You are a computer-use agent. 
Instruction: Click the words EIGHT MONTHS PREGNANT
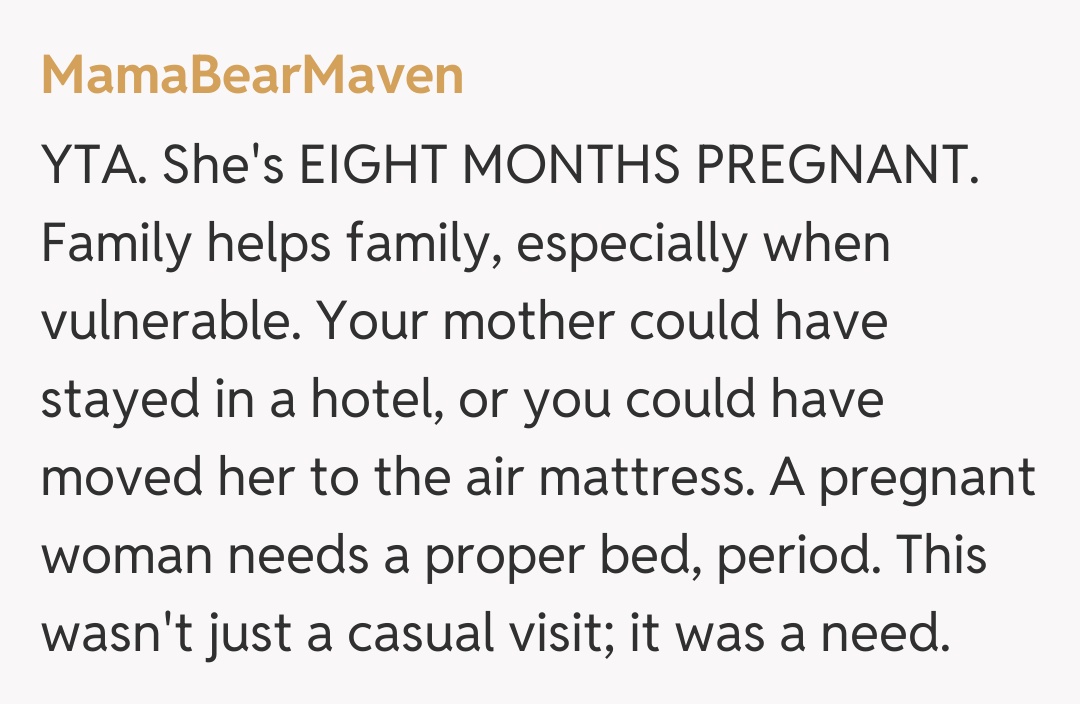[x=638, y=168]
